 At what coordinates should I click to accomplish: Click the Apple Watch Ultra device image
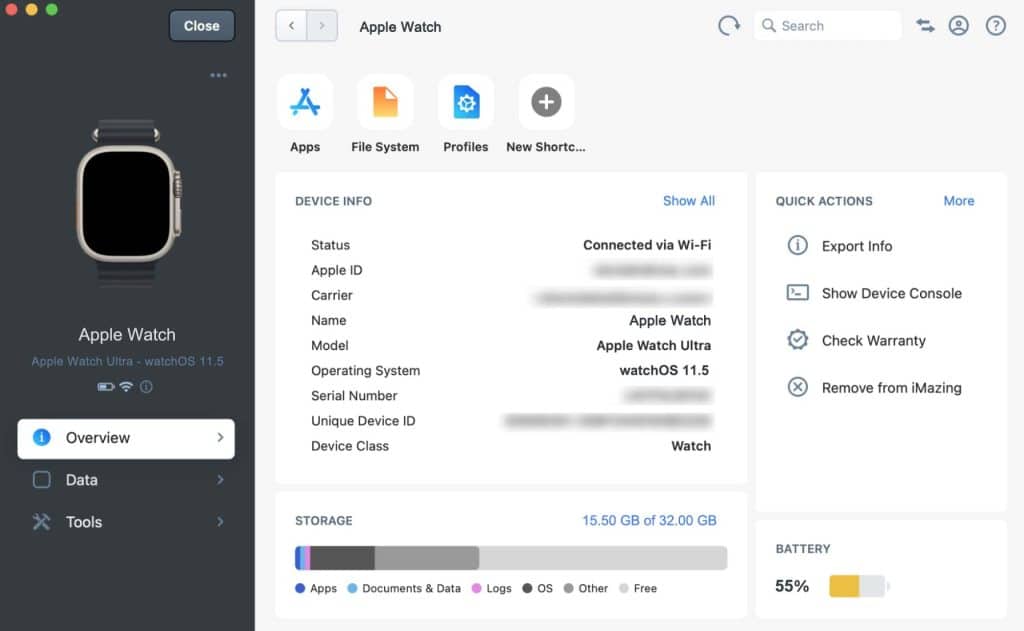[x=127, y=204]
